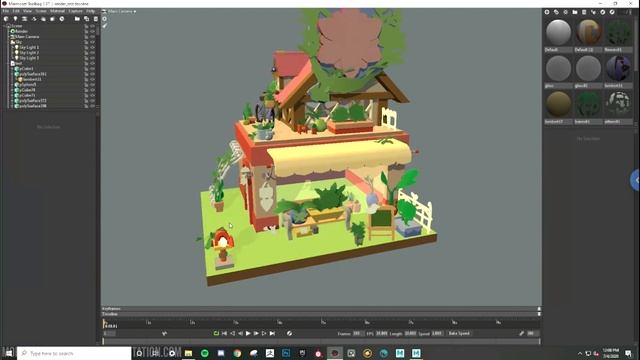Toggle the green loop playback button
Viewport: 640px width, 360px height.
(216, 333)
